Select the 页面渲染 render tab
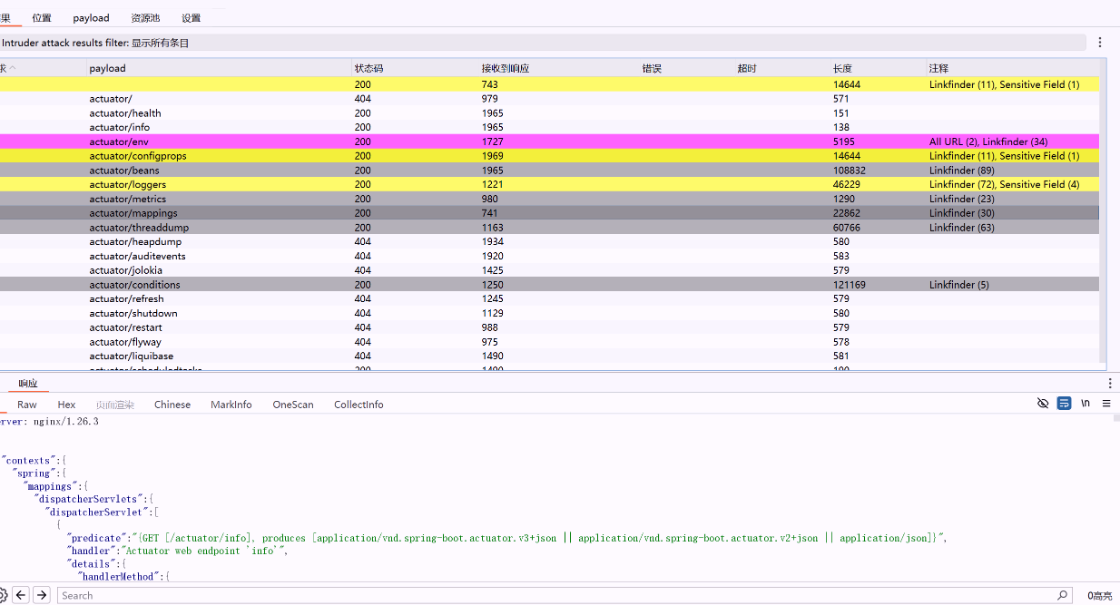The width and height of the screenshot is (1120, 605). [115, 404]
